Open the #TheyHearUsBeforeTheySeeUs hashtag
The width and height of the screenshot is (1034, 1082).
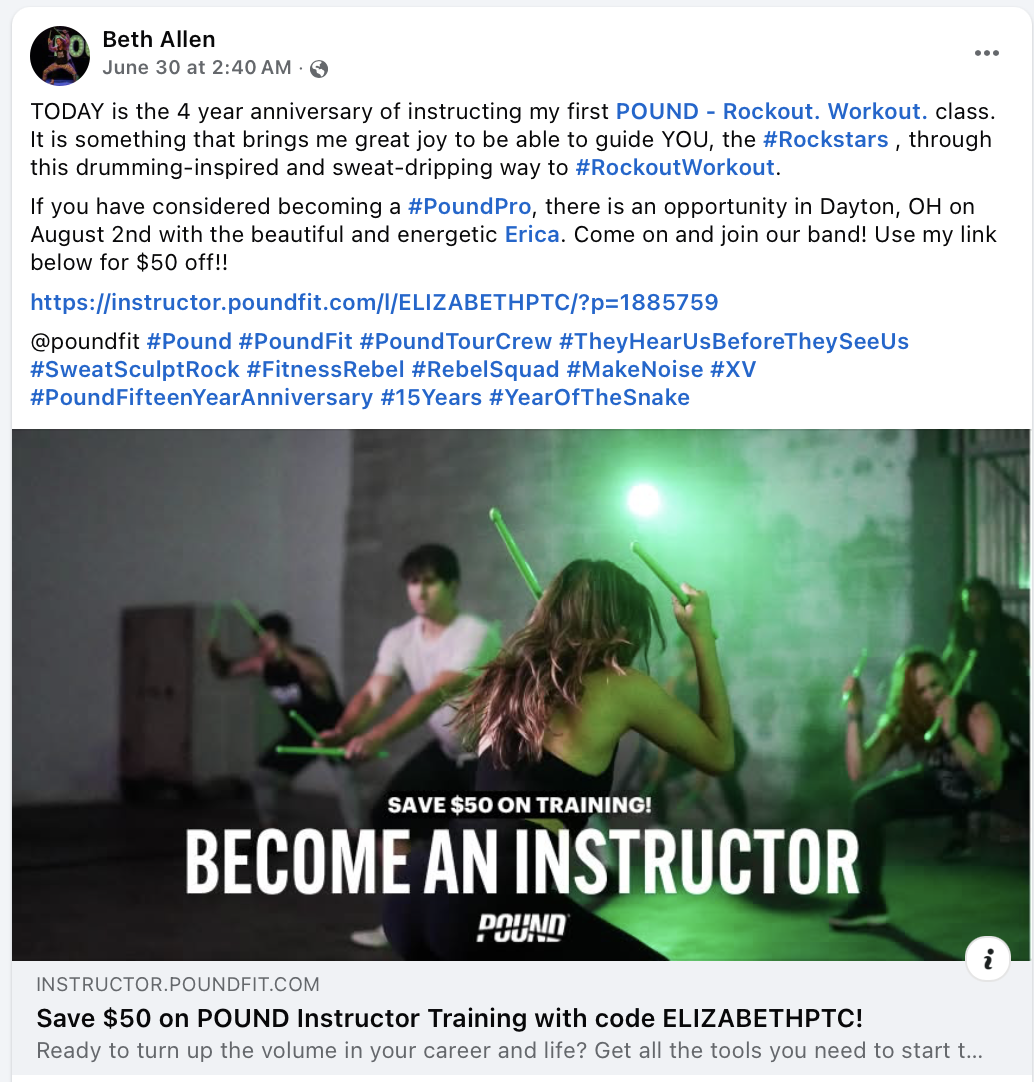[734, 342]
